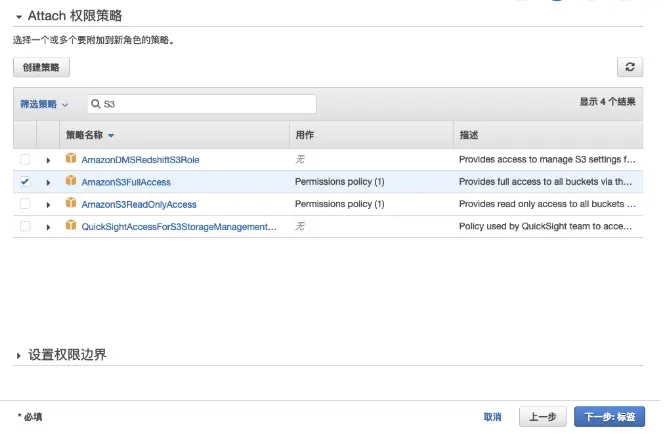This screenshot has width=664, height=434.
Task: Click the policy search field containing S3
Action: pyautogui.click(x=202, y=104)
